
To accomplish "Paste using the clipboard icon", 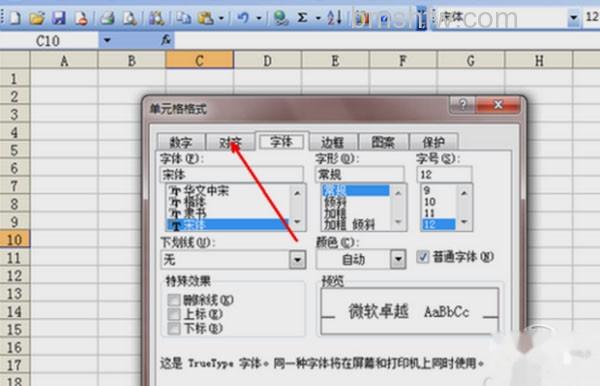I will click(x=205, y=18).
